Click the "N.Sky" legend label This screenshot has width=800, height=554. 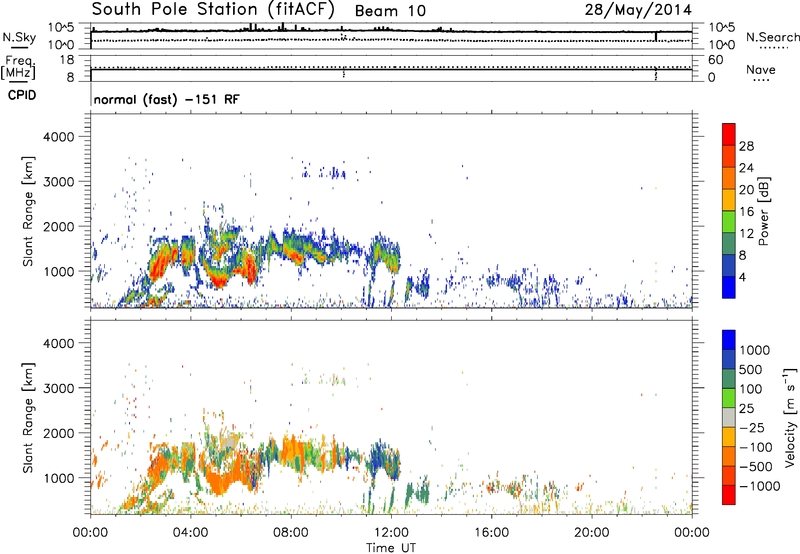click(19, 37)
